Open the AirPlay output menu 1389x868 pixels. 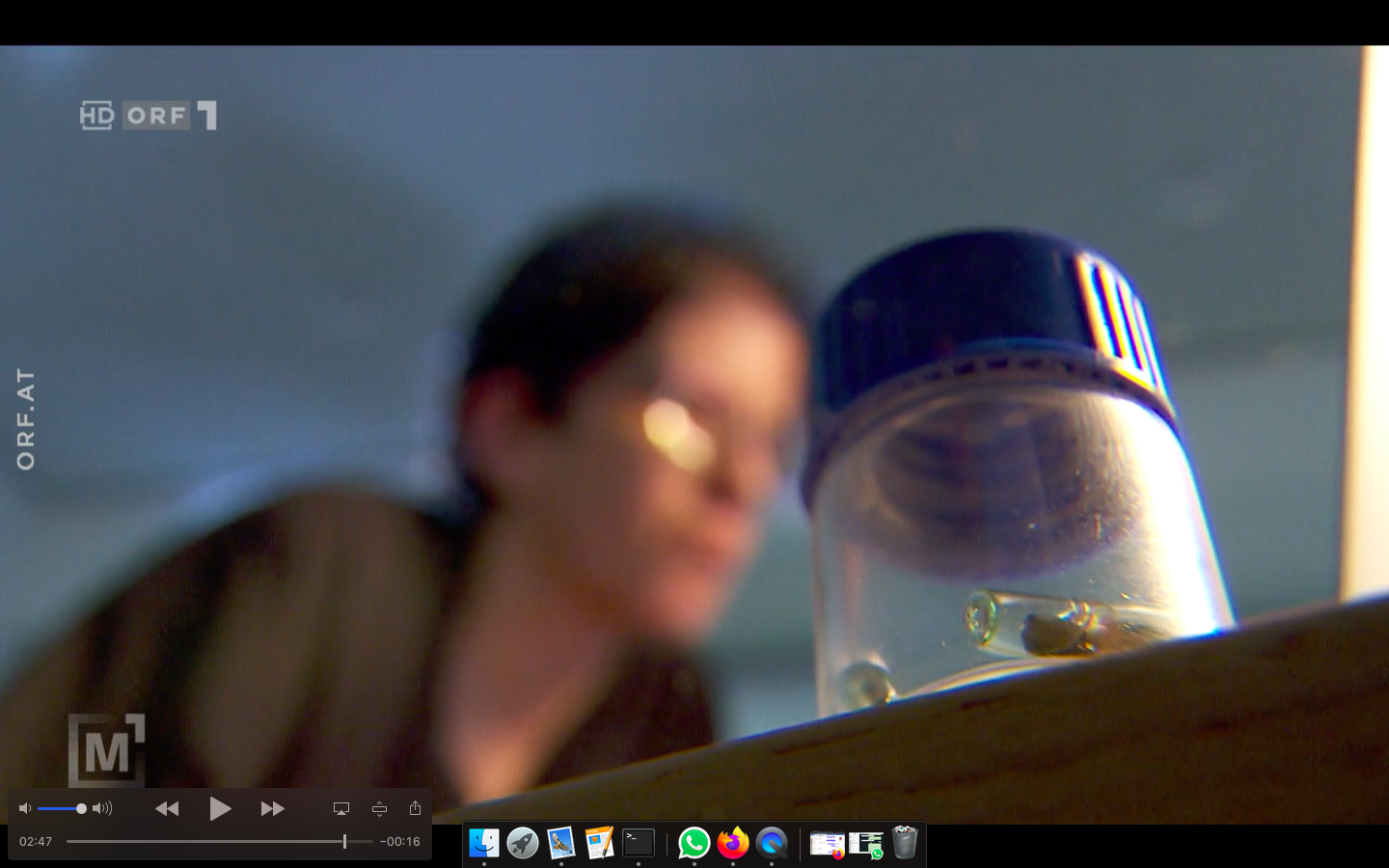[x=341, y=808]
